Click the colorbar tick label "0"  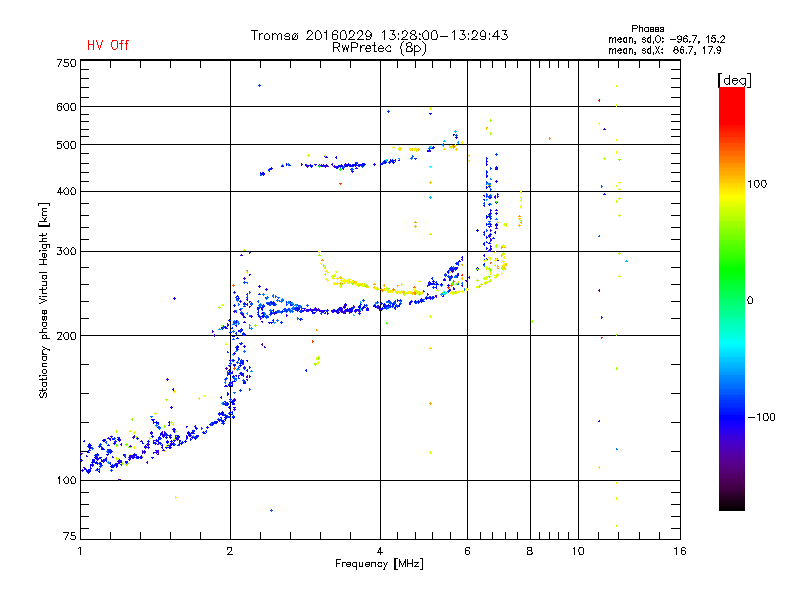tap(750, 300)
